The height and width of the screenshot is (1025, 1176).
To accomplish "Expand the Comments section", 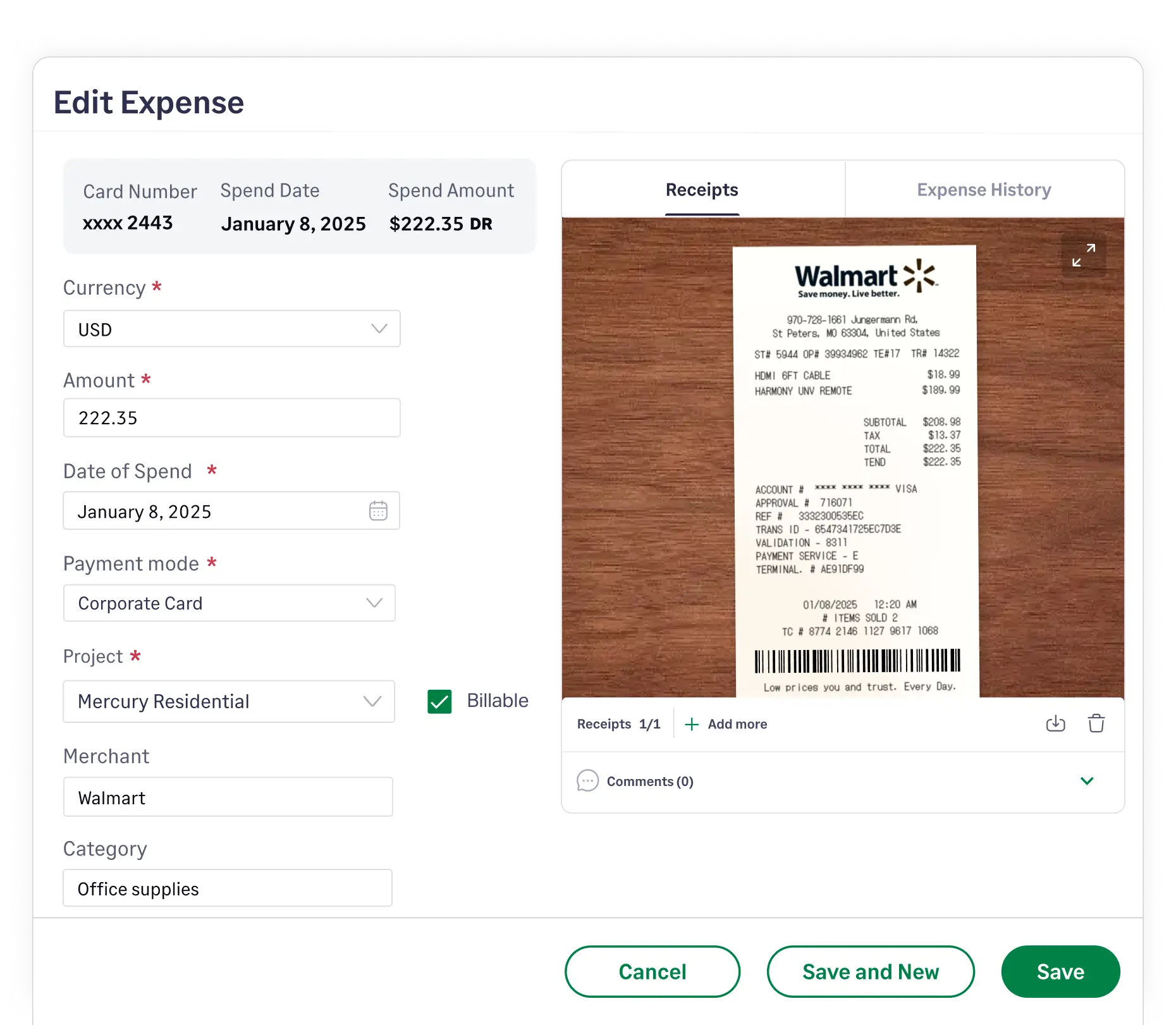I will pos(1087,781).
